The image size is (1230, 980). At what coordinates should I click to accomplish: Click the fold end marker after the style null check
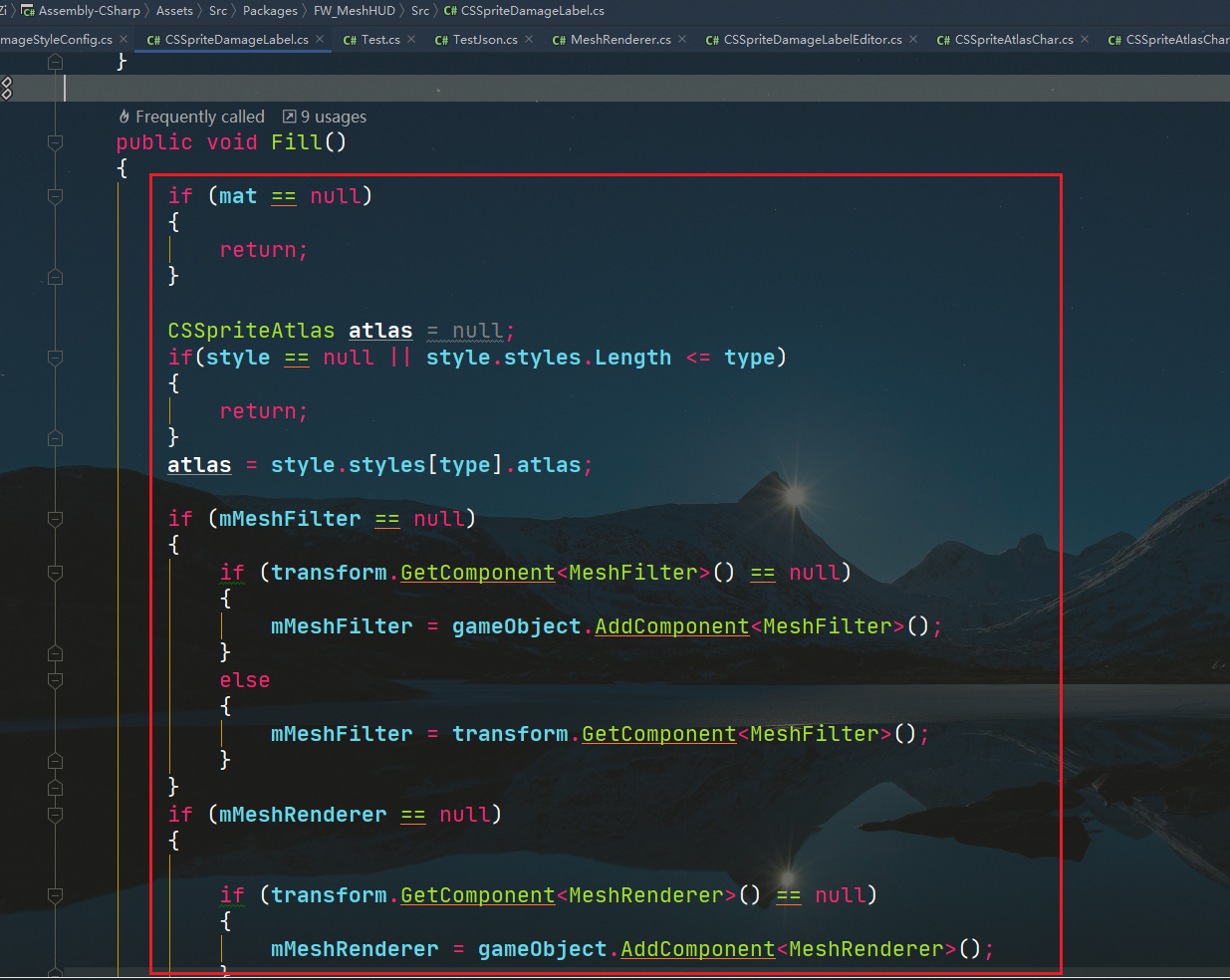pos(56,438)
